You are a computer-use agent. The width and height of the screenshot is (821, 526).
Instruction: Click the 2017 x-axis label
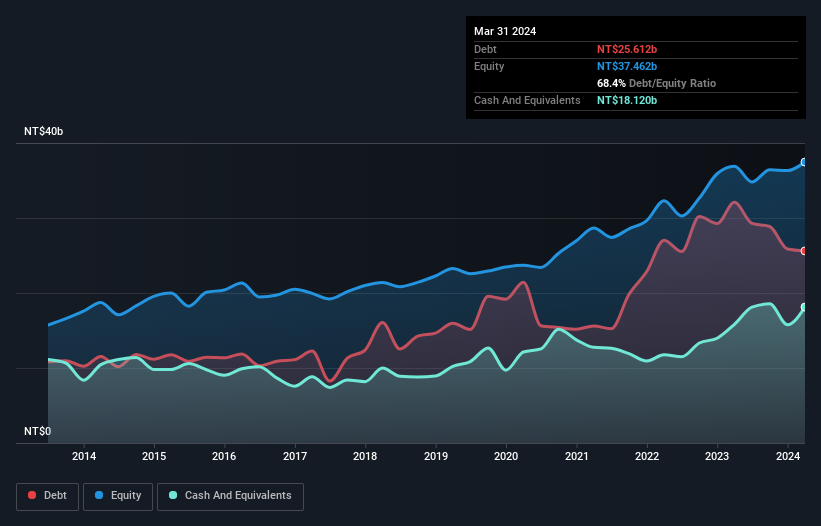pyautogui.click(x=295, y=456)
